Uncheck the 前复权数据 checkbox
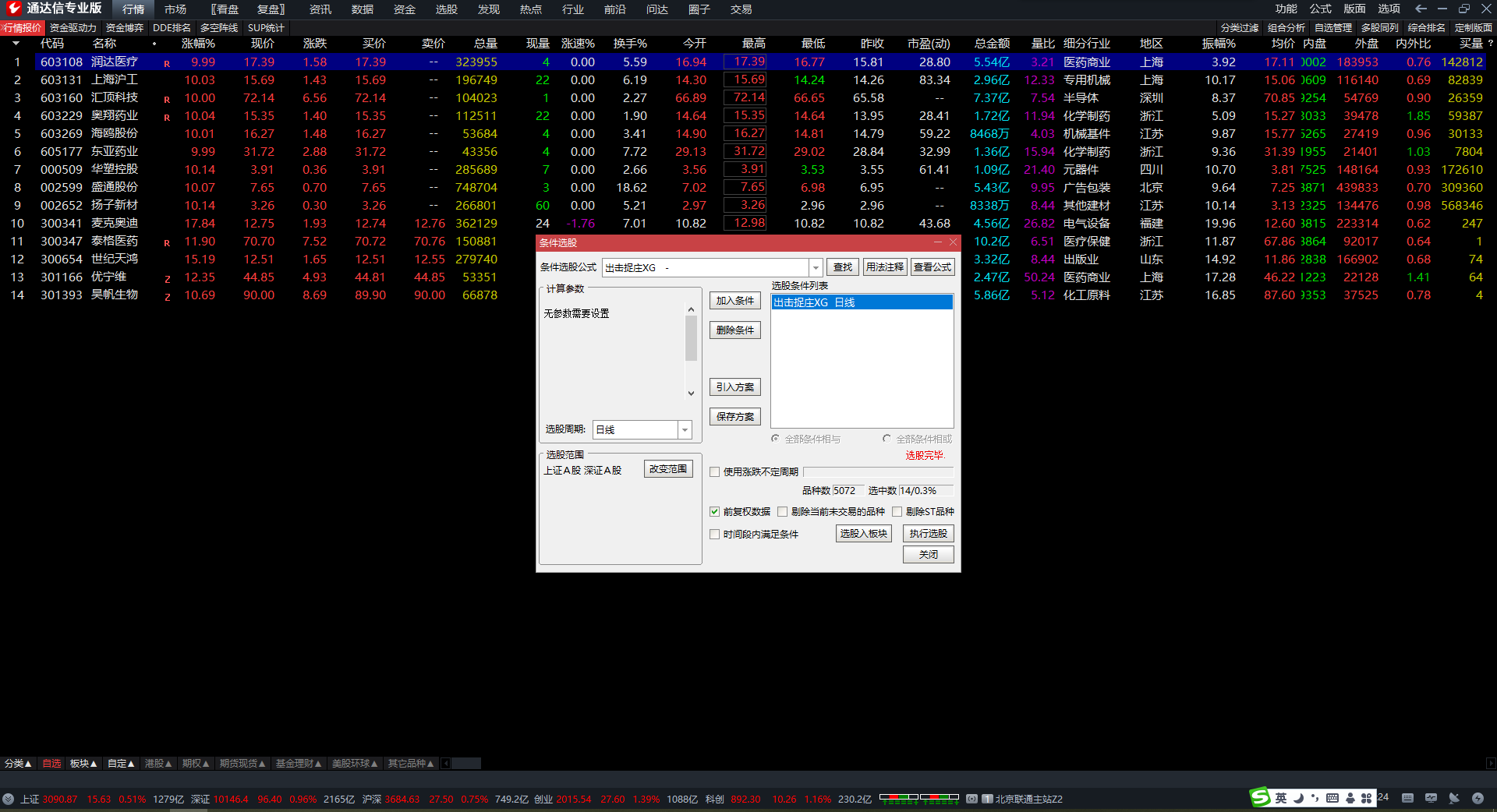Image resolution: width=1497 pixels, height=812 pixels. coord(714,511)
